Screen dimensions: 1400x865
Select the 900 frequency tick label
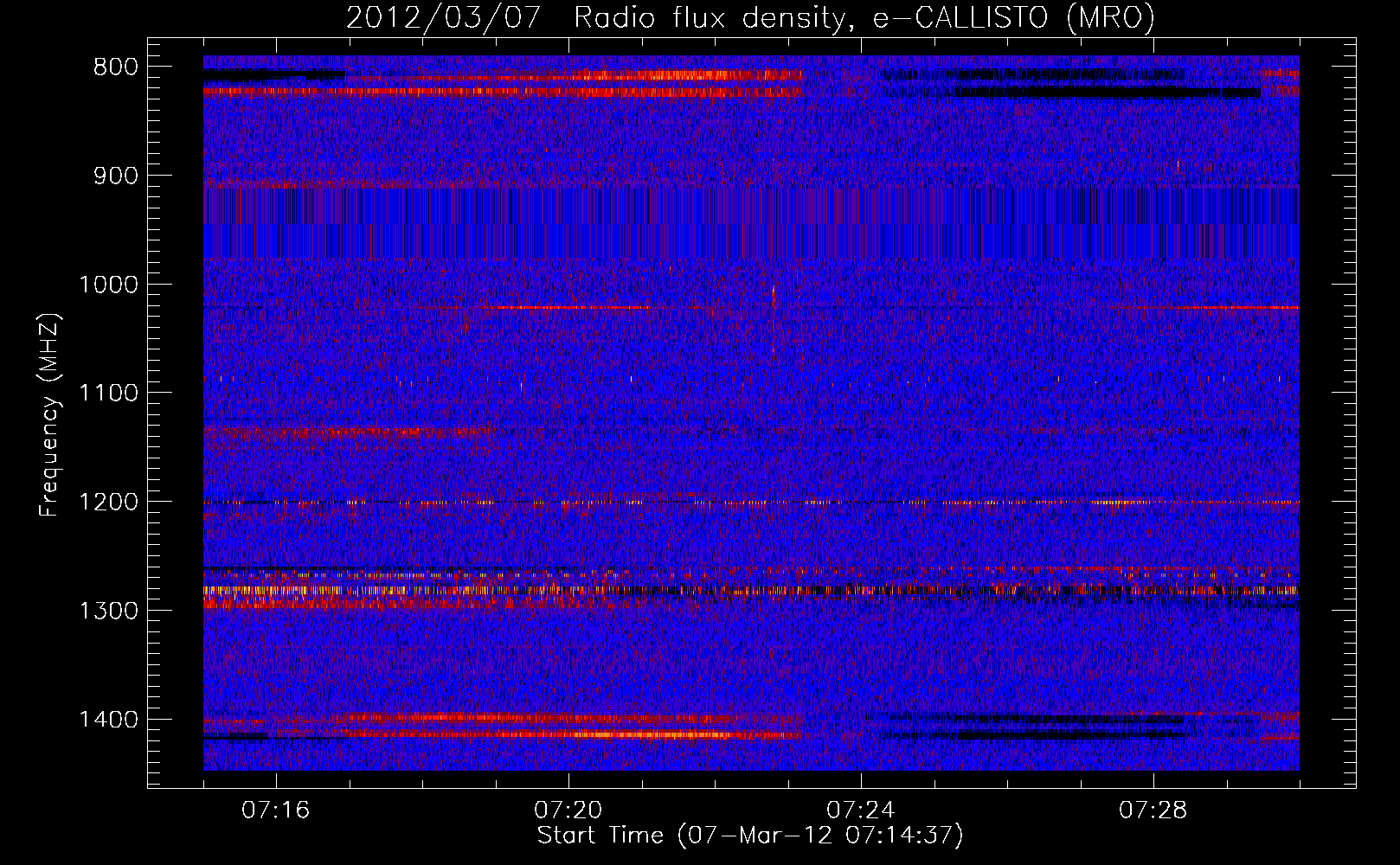pyautogui.click(x=115, y=176)
